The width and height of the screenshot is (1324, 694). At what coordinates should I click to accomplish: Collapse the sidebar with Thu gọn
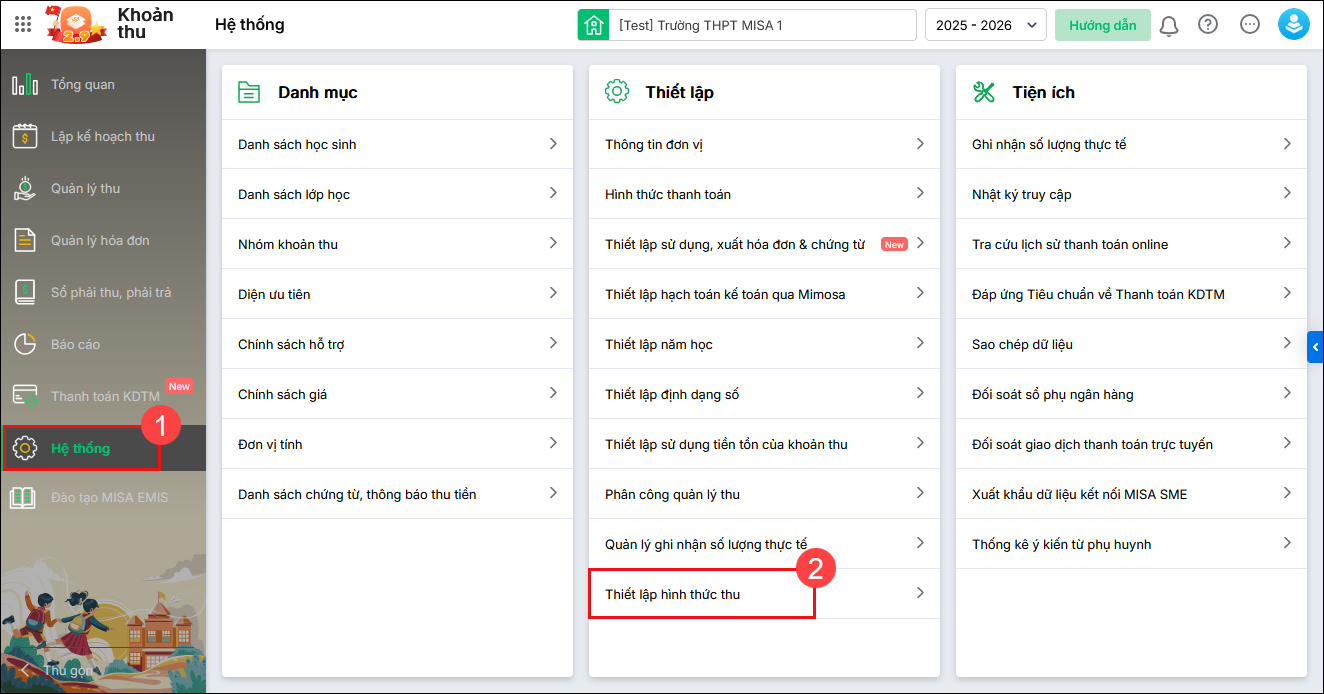tap(66, 670)
